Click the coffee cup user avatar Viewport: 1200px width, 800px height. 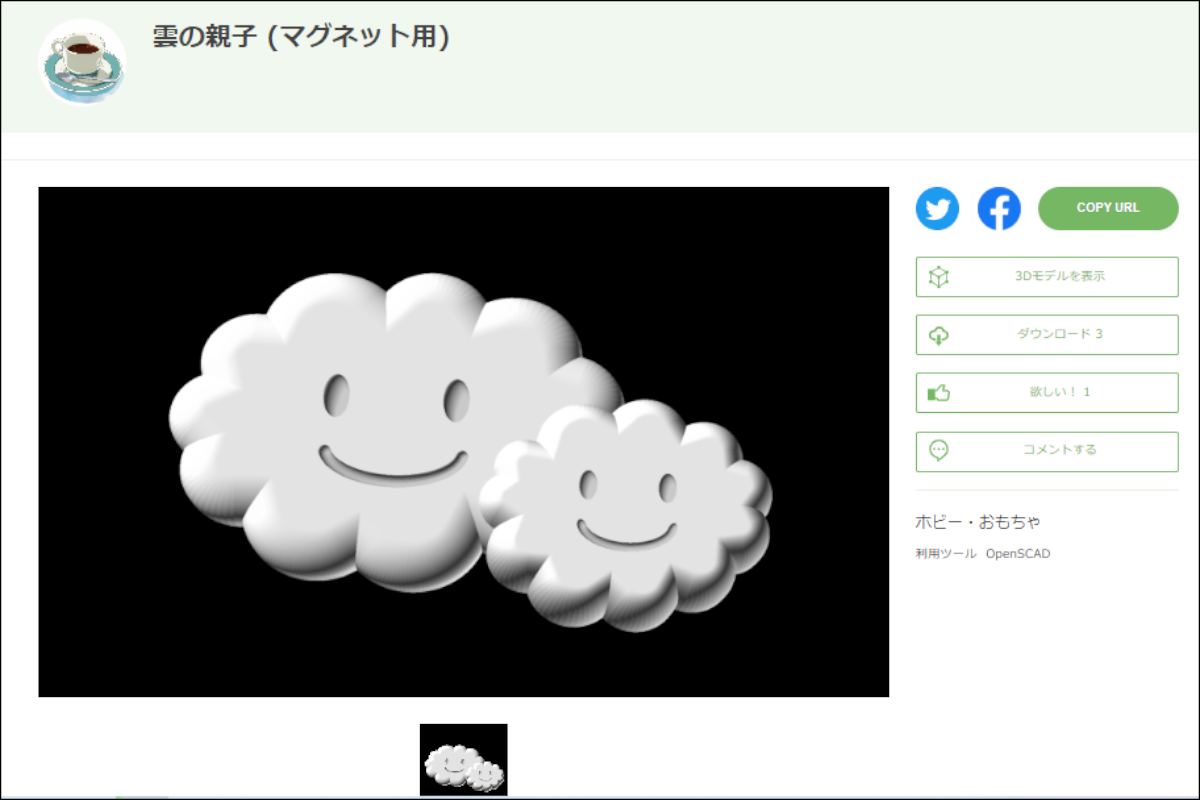pyautogui.click(x=82, y=63)
